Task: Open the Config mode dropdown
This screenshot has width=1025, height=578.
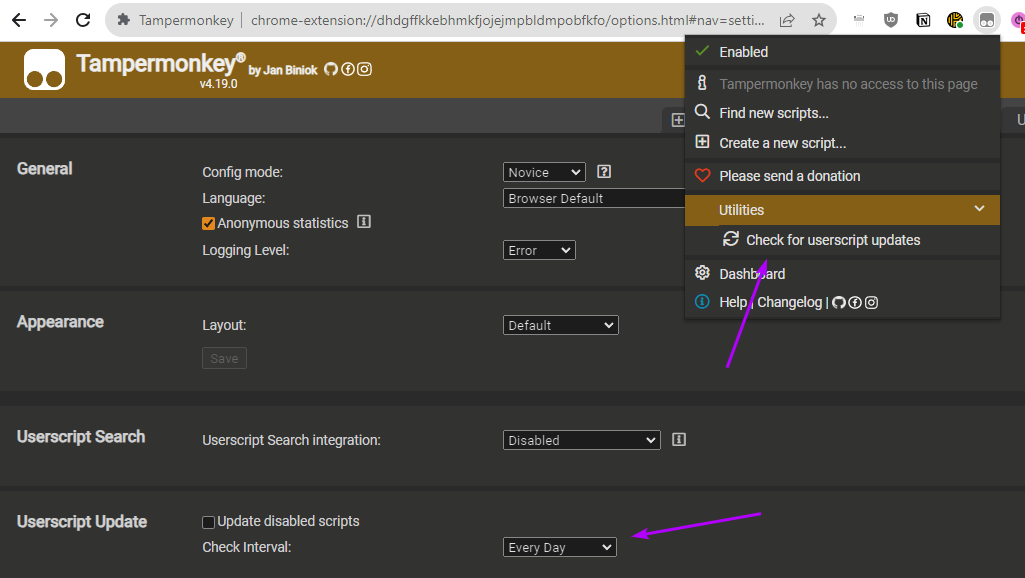Action: coord(544,172)
